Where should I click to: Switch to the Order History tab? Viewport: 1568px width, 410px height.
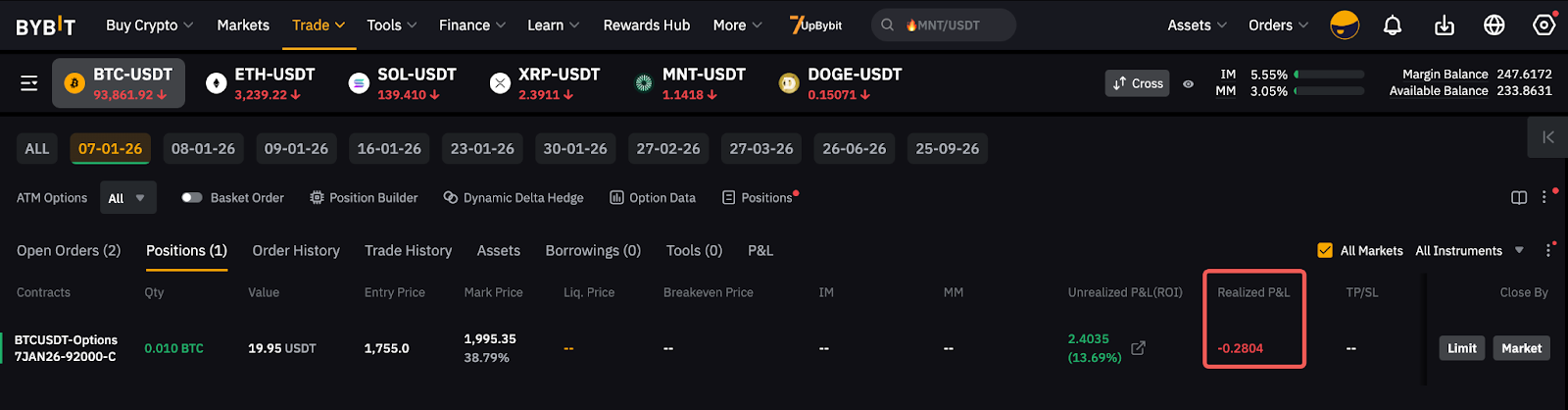(x=296, y=251)
